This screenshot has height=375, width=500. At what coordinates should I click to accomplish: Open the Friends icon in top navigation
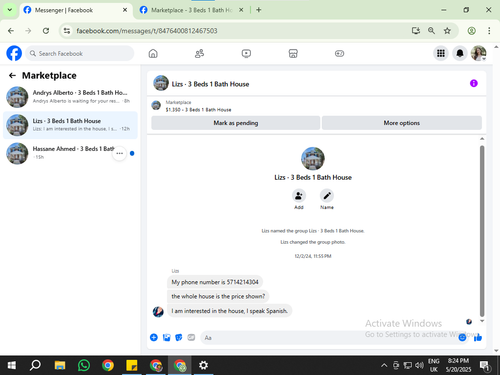point(199,53)
